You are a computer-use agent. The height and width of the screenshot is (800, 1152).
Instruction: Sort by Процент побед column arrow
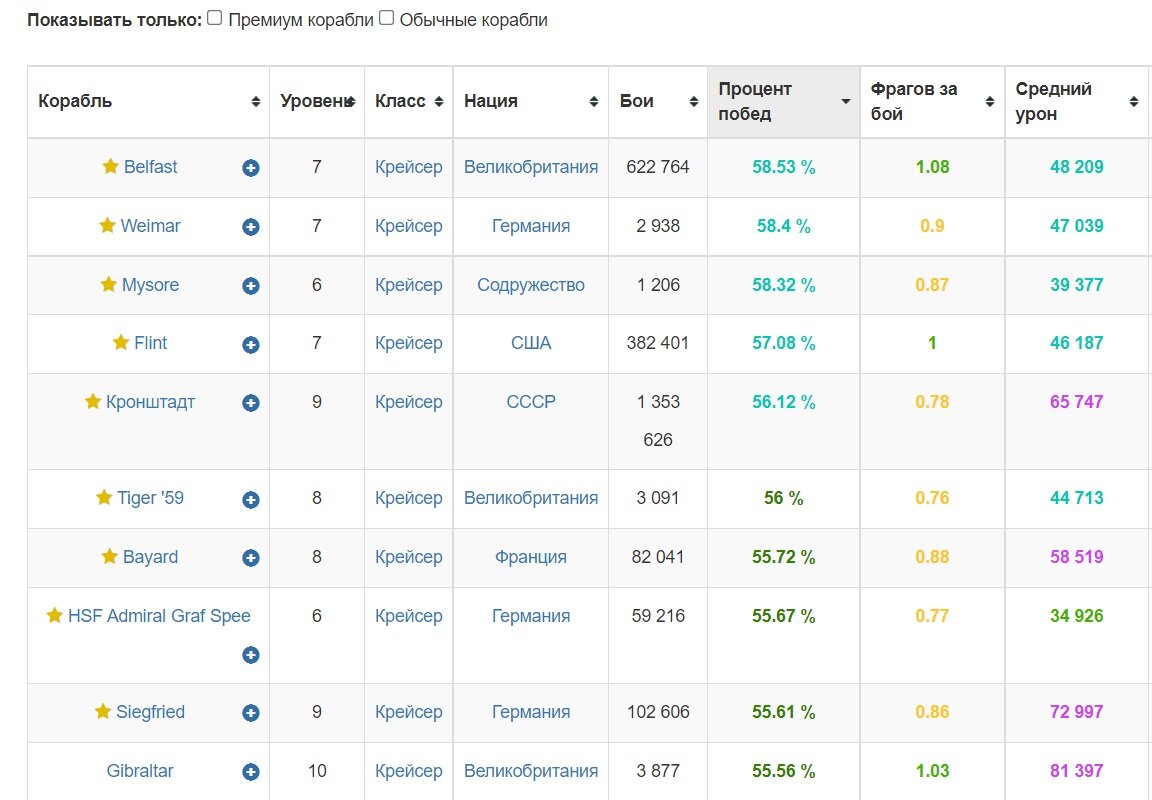pyautogui.click(x=846, y=101)
